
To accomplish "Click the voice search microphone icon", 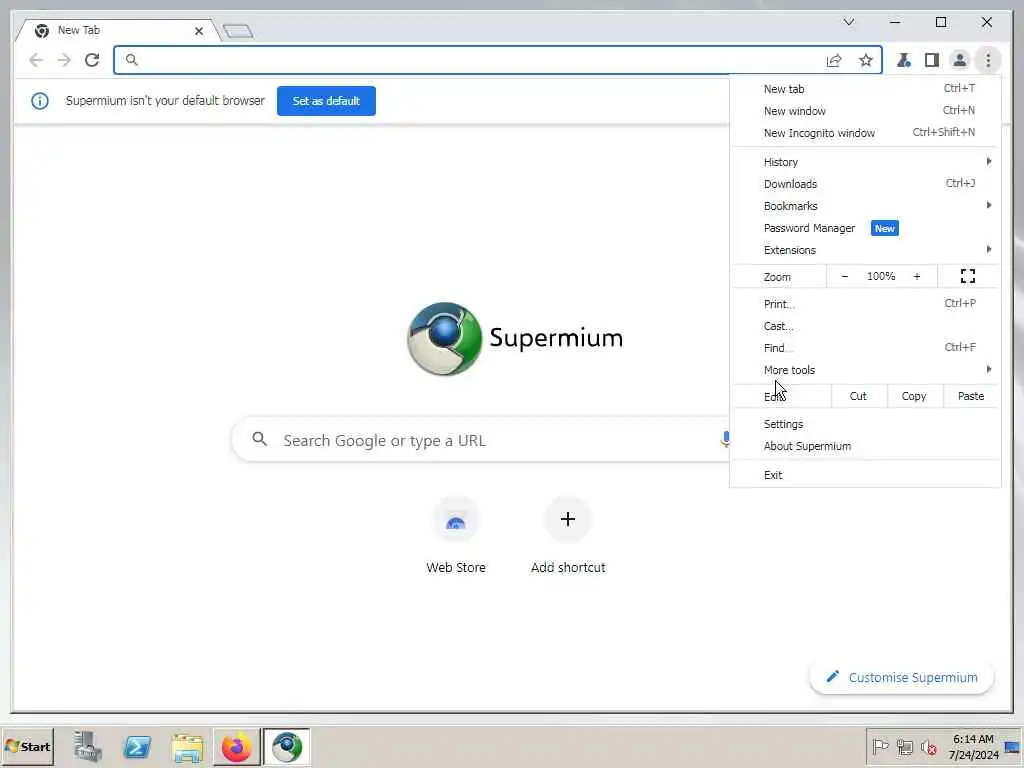I will pos(724,440).
